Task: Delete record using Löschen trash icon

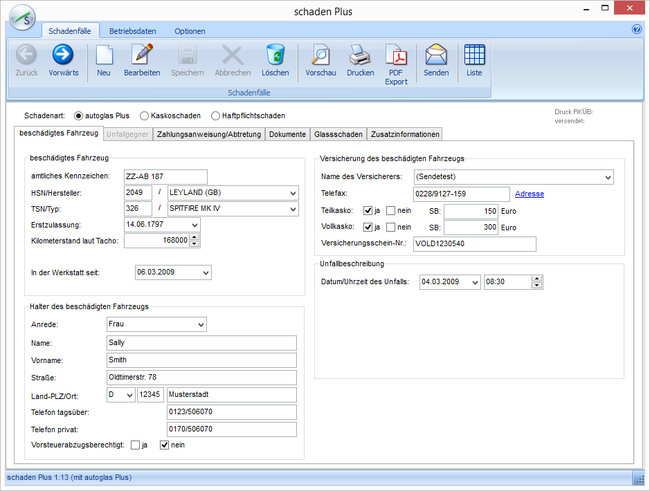Action: click(x=275, y=55)
